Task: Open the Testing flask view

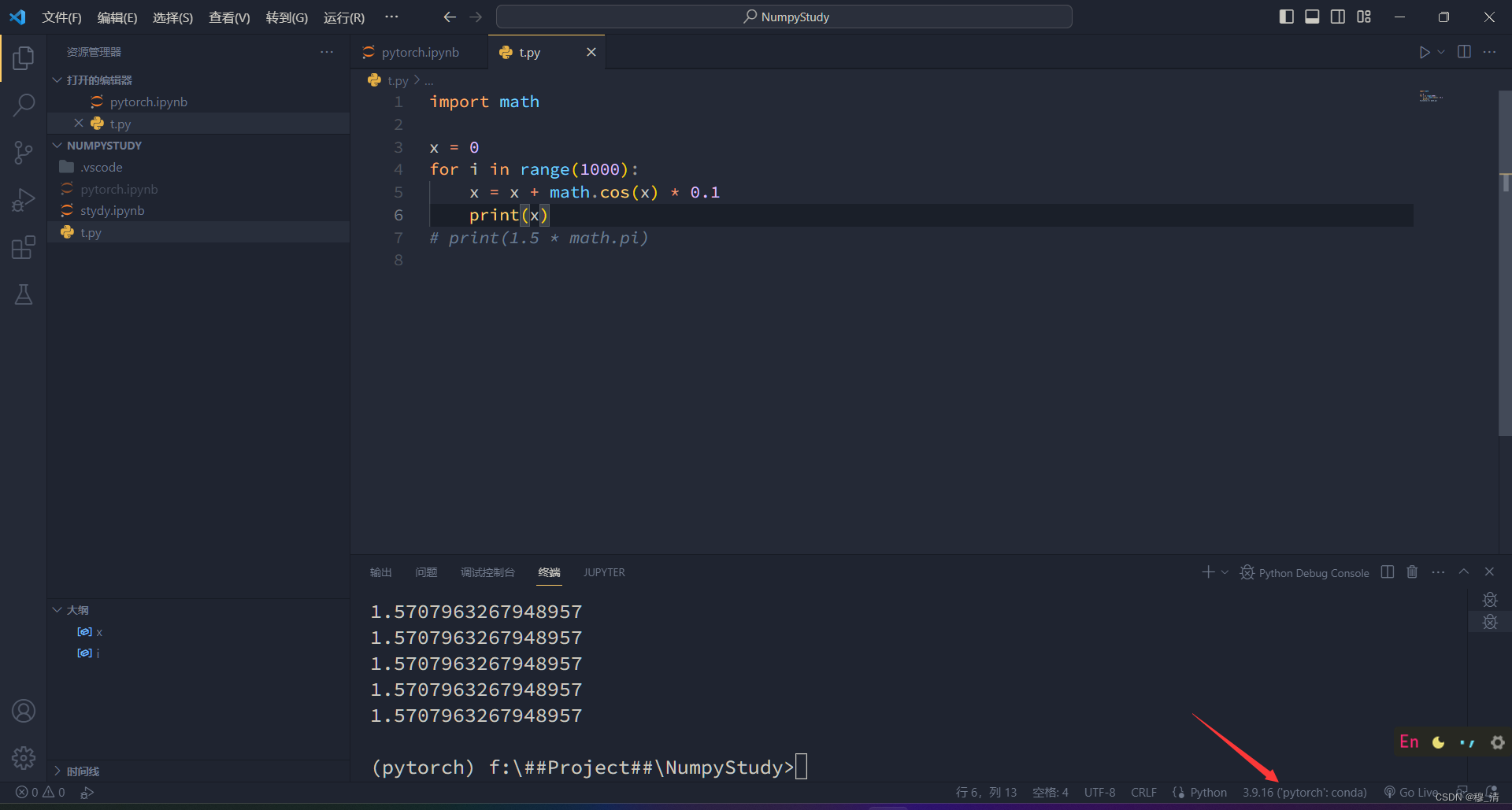Action: [x=24, y=294]
